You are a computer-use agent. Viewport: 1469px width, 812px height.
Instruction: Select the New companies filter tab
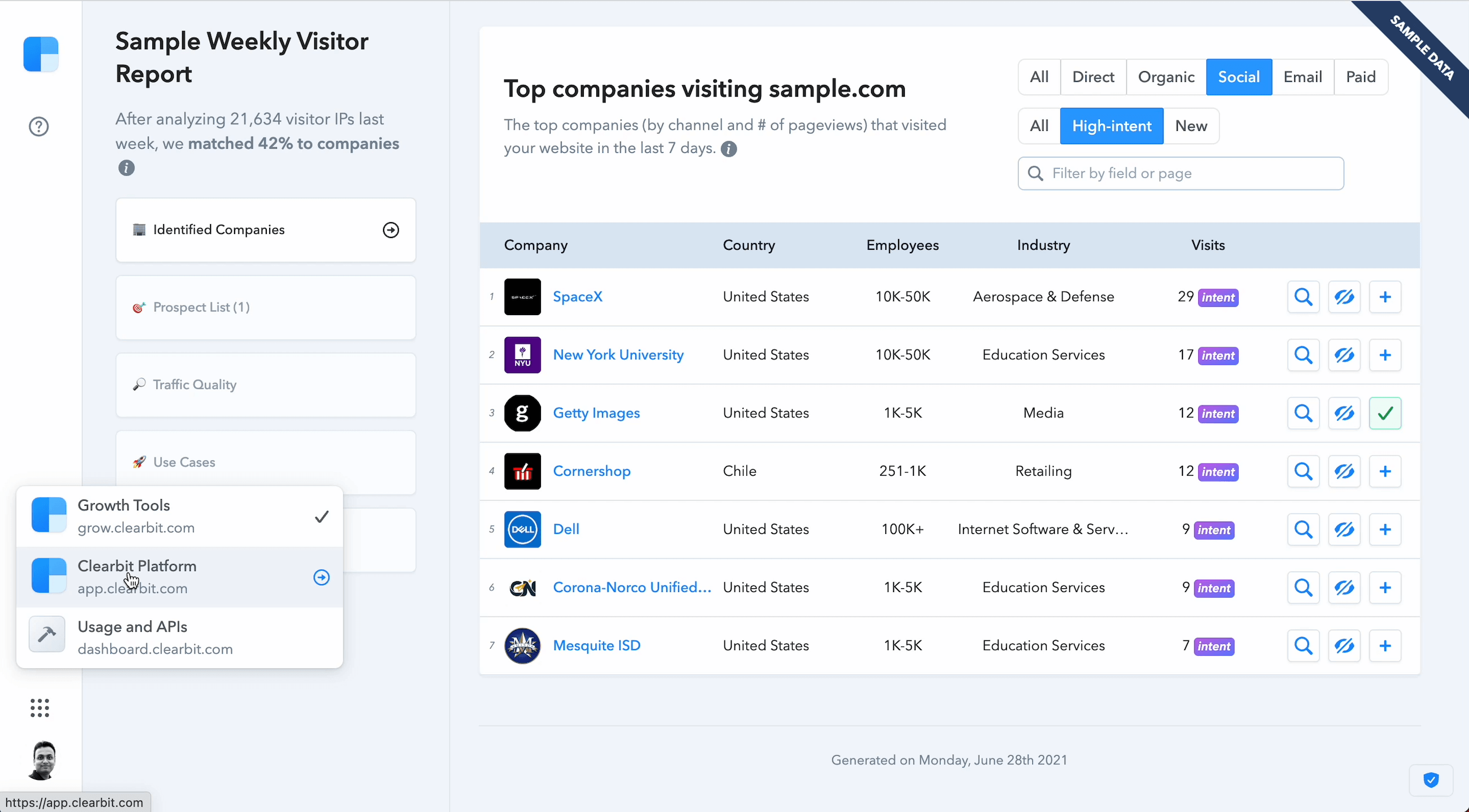(1191, 126)
